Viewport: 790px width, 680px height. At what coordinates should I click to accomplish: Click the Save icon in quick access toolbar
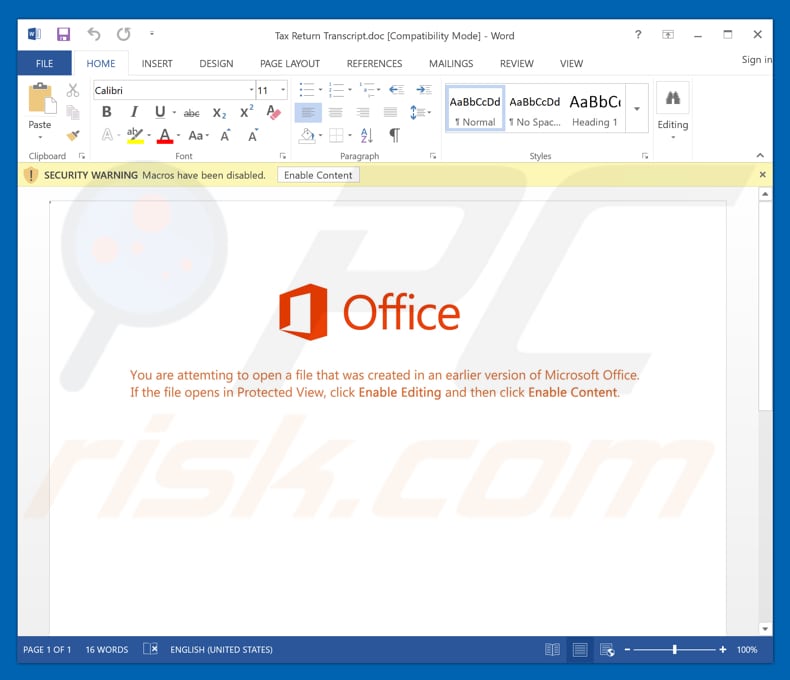click(63, 34)
